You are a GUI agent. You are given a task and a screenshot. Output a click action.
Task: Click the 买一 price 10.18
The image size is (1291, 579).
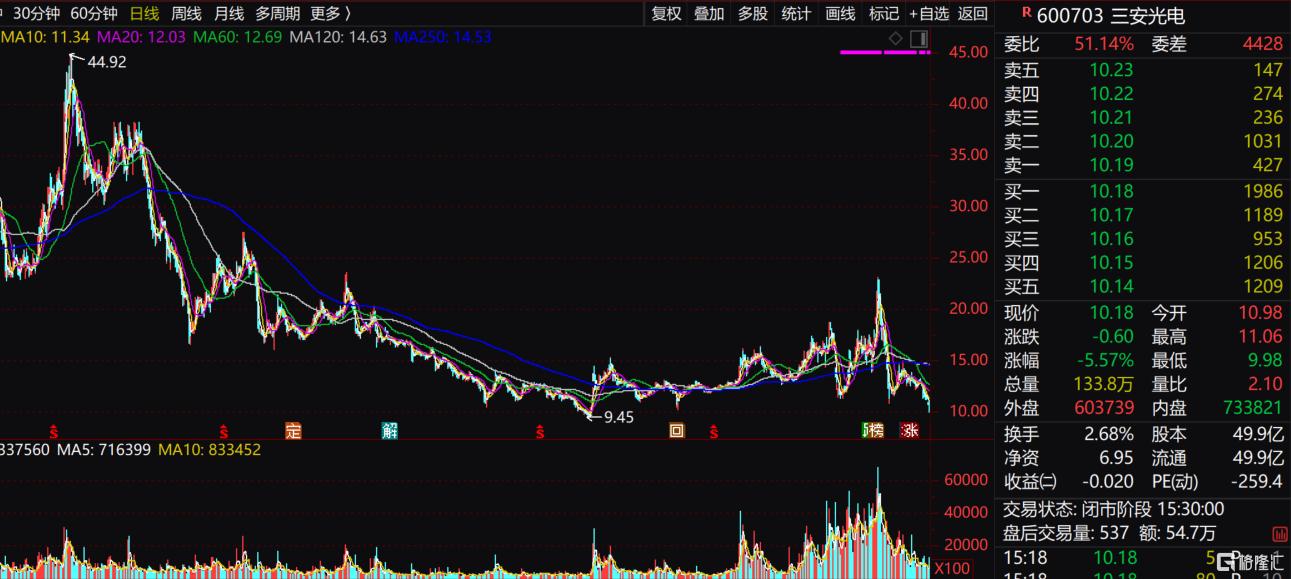click(x=1111, y=191)
